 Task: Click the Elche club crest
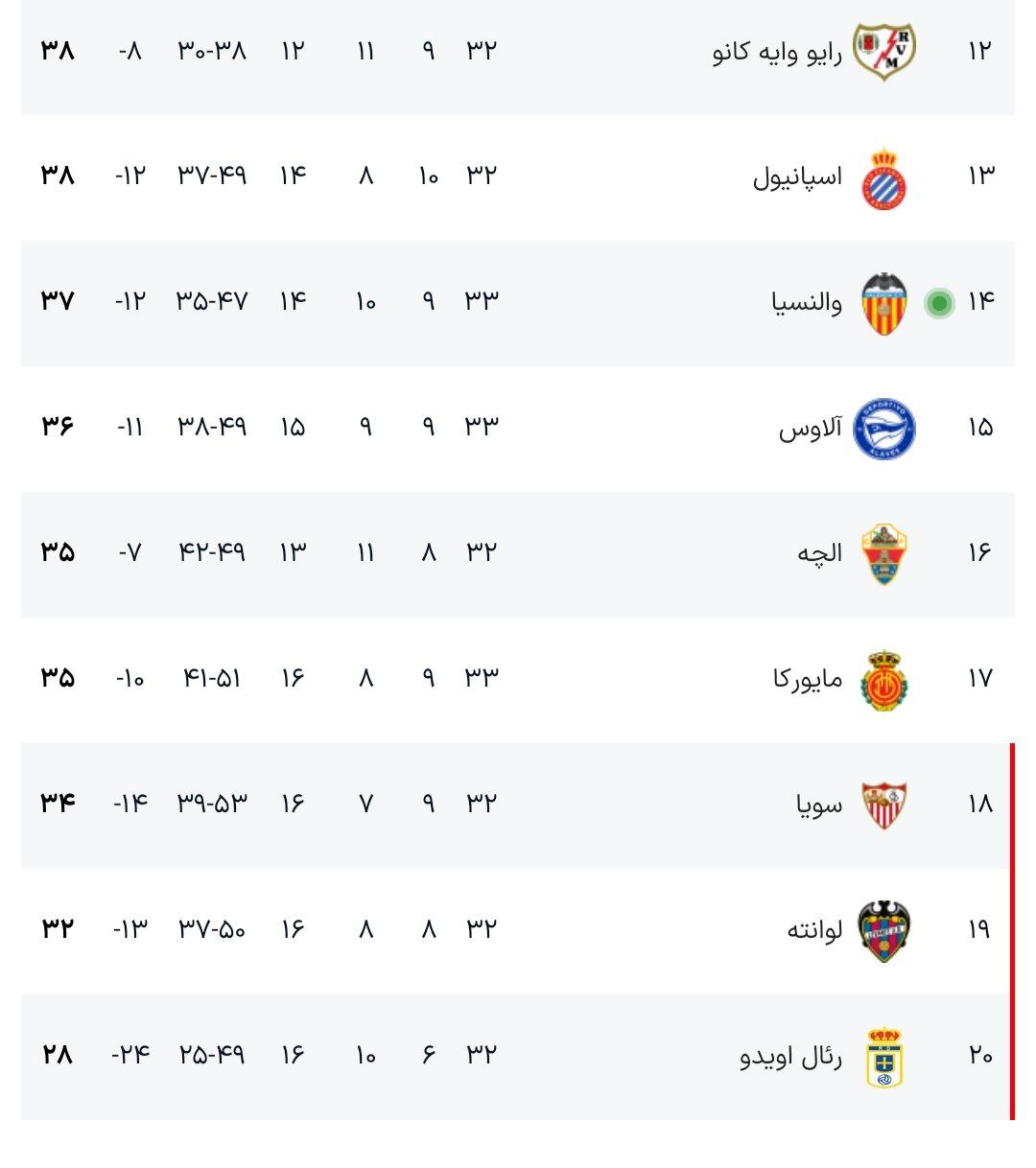(x=883, y=553)
